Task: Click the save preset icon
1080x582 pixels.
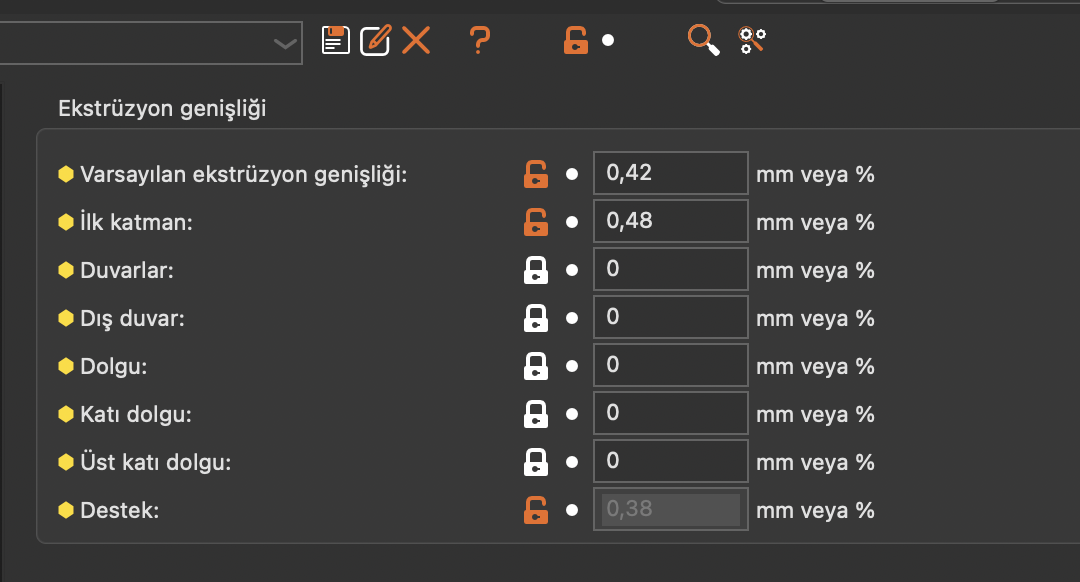Action: click(335, 40)
